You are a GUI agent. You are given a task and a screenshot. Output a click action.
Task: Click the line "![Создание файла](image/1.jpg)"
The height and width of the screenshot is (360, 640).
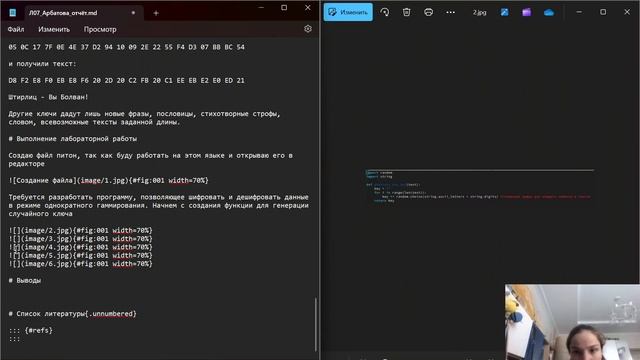click(108, 180)
